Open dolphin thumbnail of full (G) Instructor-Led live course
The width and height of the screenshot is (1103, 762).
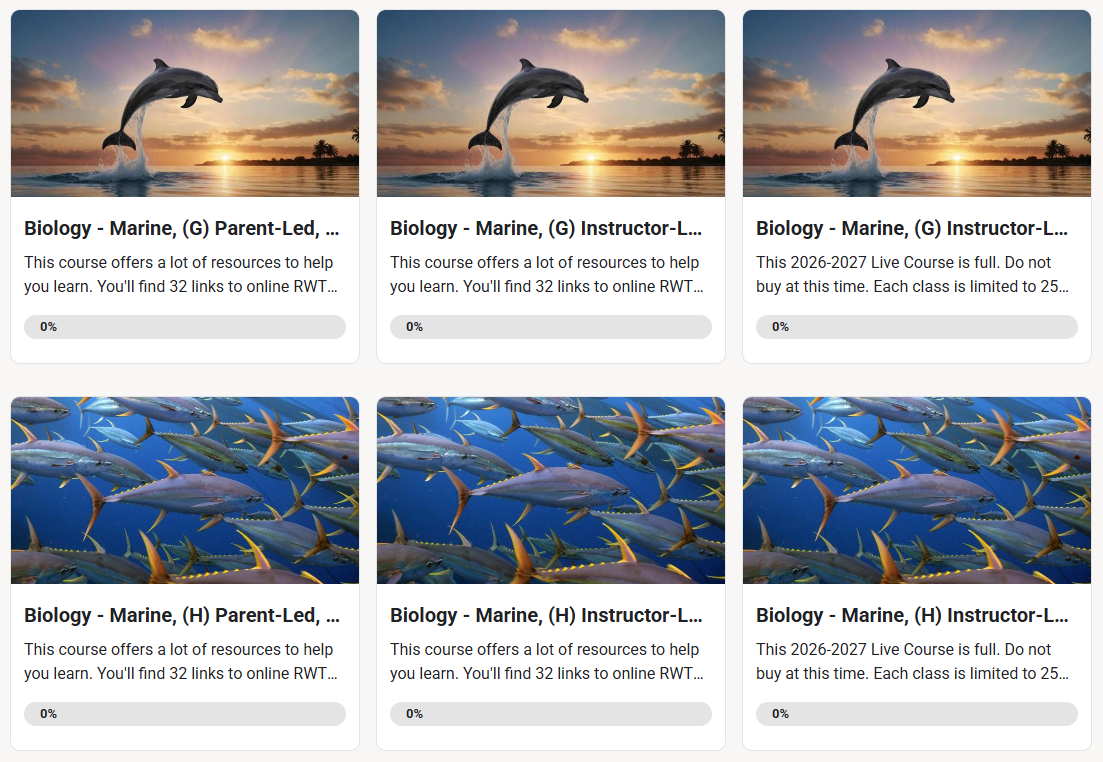tap(917, 103)
